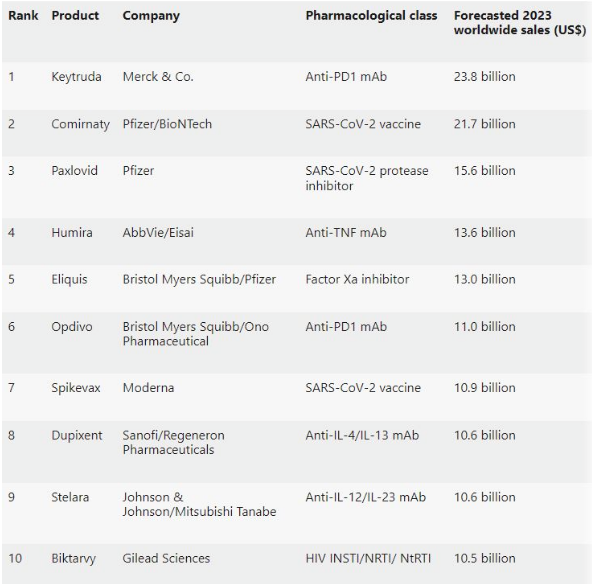The image size is (592, 584).
Task: Select the Humira product cell
Action: pyautogui.click(x=72, y=233)
